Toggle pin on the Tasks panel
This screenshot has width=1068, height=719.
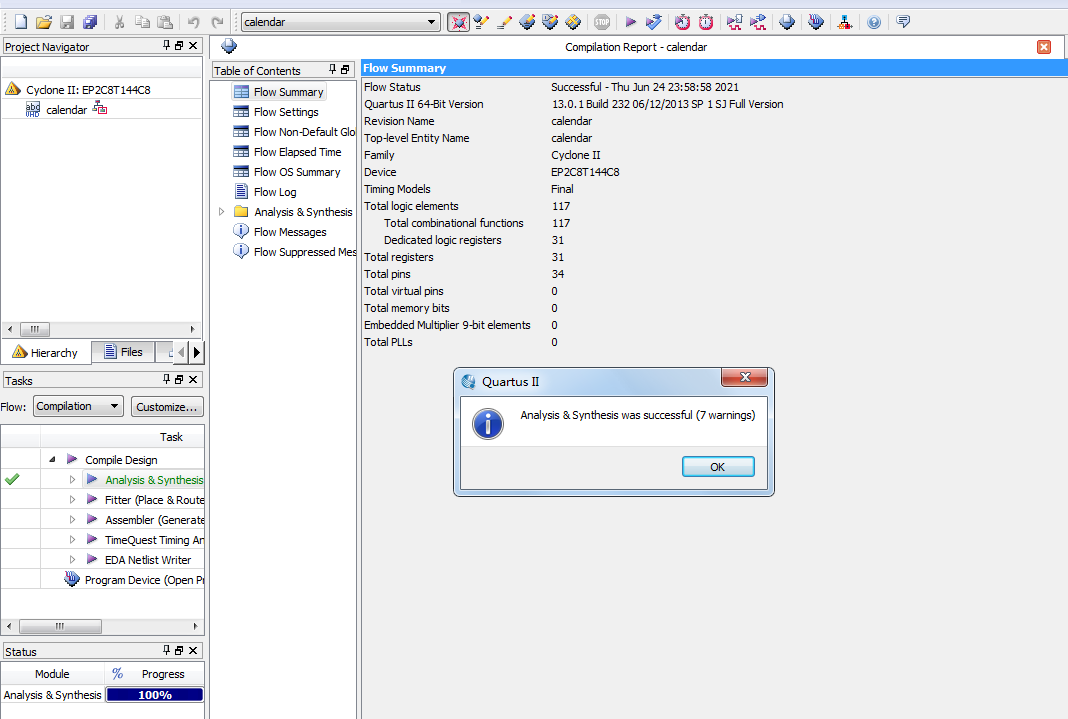coord(166,379)
